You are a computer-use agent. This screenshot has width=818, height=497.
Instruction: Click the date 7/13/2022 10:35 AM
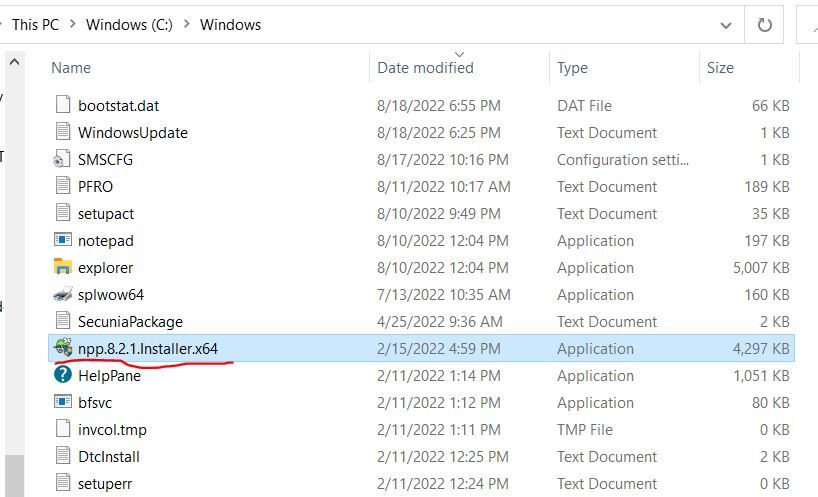(x=444, y=295)
